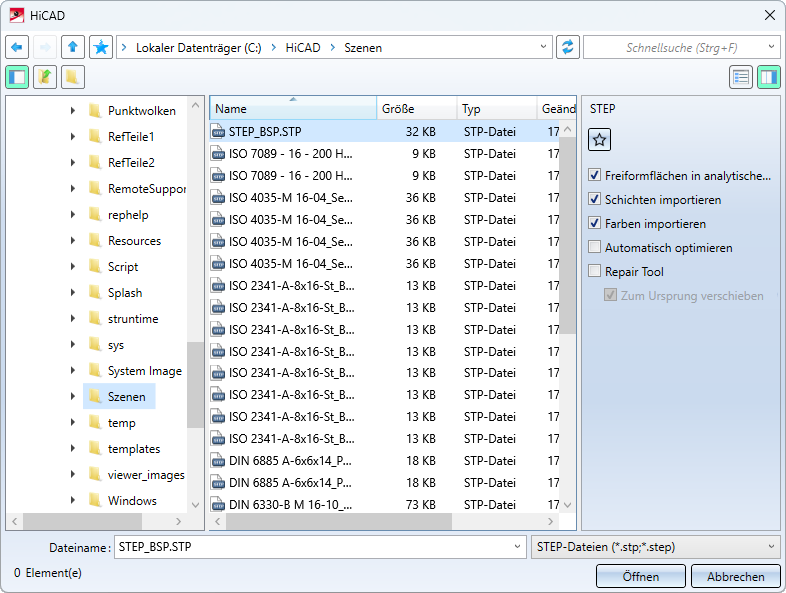This screenshot has height=593, width=786.
Task: Click the Punktwolken folder icon
Action: [x=95, y=110]
